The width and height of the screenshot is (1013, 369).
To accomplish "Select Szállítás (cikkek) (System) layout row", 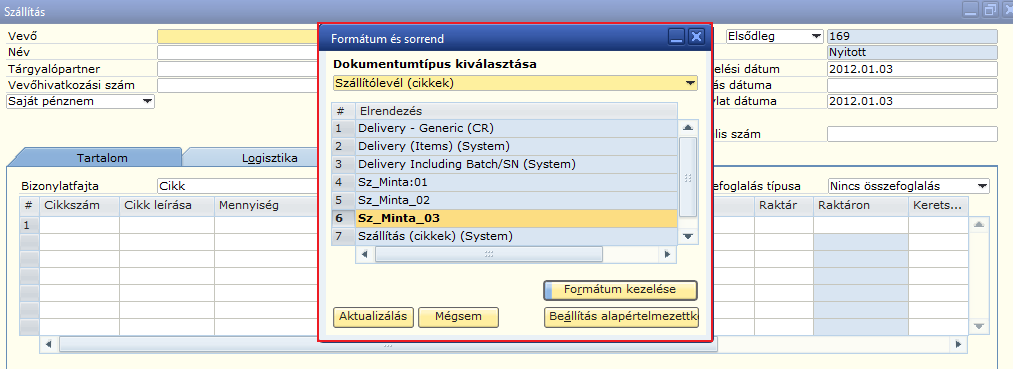I will 516,236.
